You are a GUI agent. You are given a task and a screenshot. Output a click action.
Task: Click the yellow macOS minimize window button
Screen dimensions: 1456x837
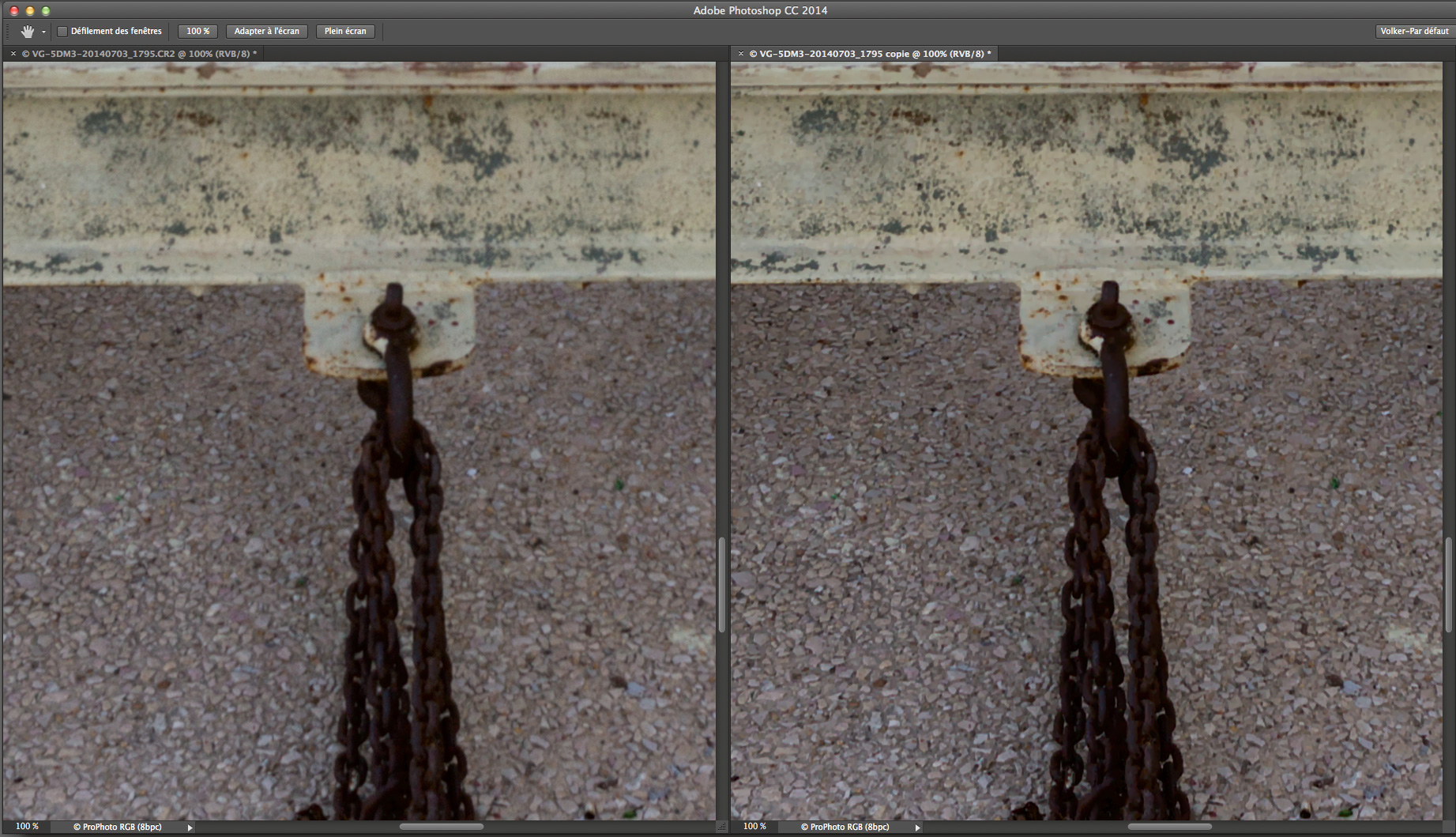click(x=30, y=10)
